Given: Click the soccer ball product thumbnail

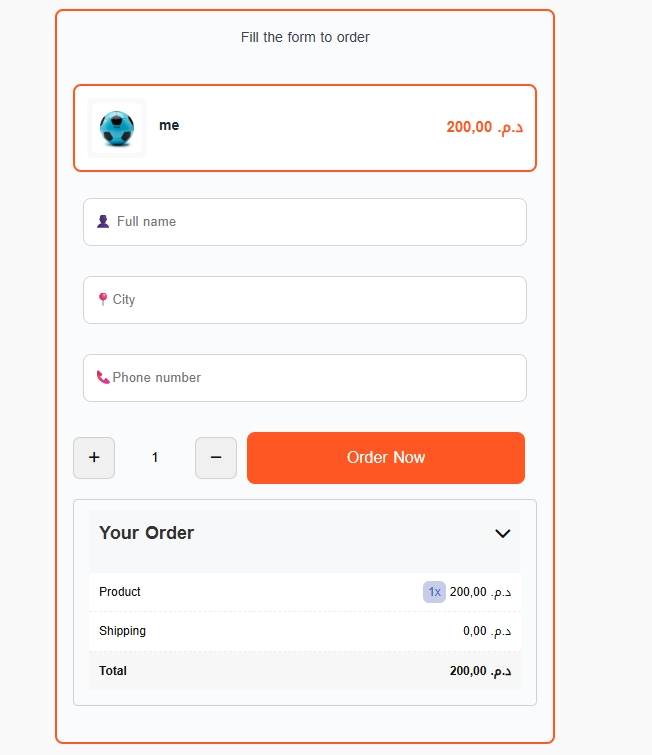Looking at the screenshot, I should 117,128.
